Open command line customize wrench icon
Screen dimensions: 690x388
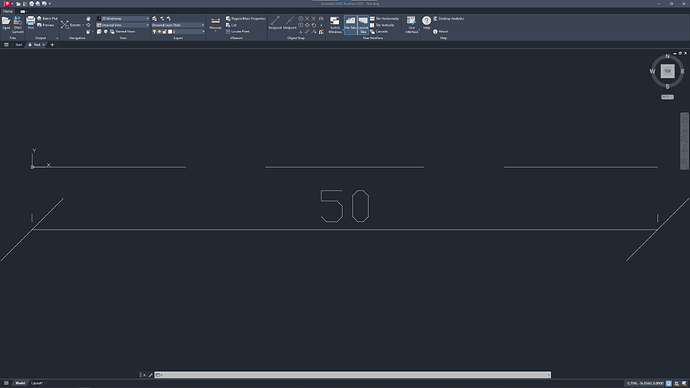150,375
